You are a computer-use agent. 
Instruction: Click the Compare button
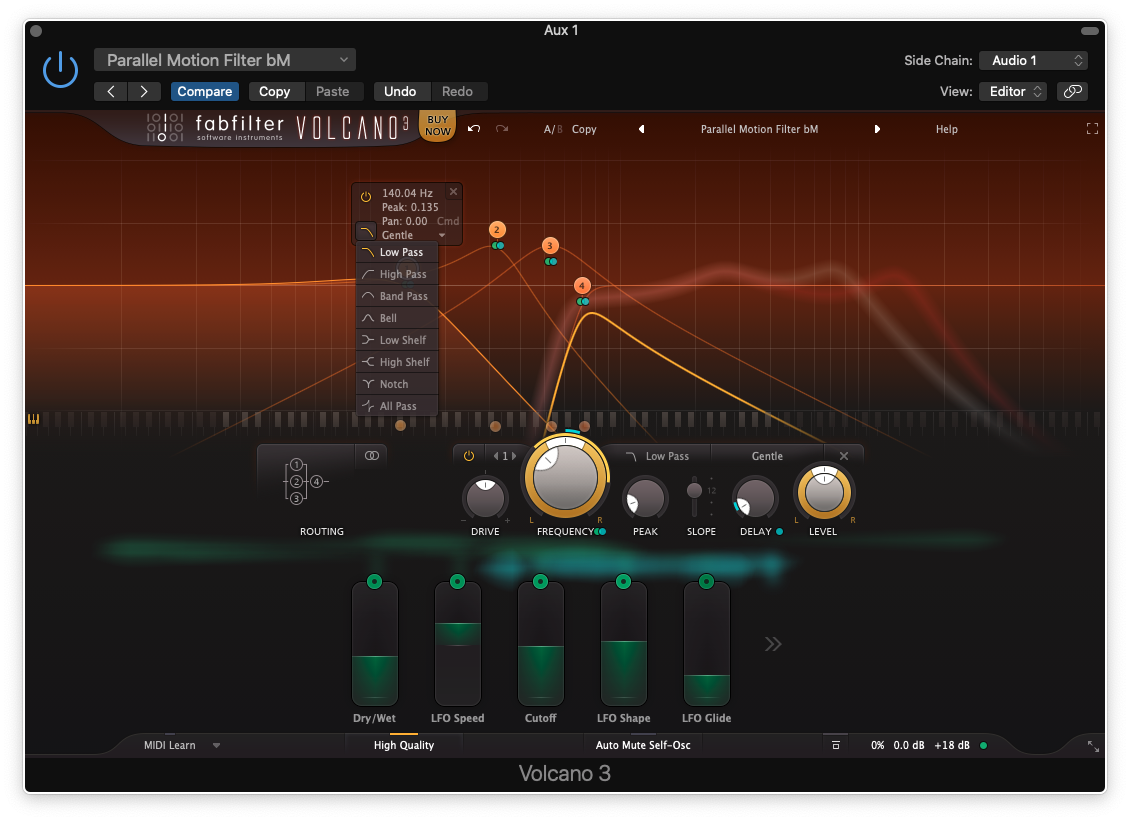point(204,91)
